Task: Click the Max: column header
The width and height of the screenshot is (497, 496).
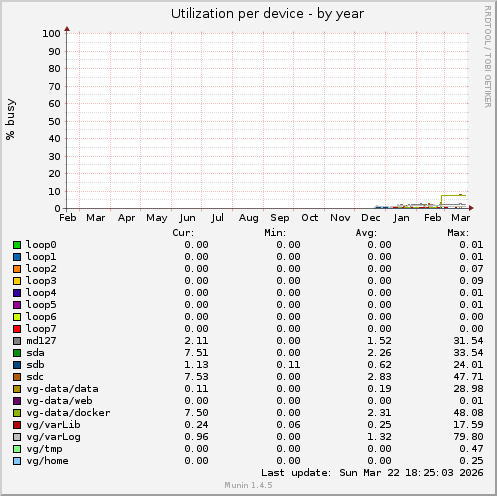Action: pos(458,233)
